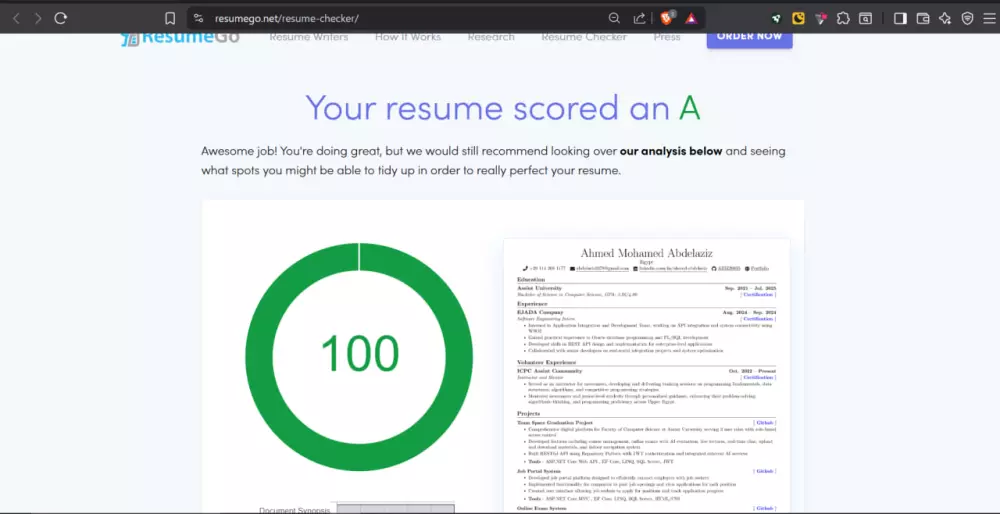Bookmark this page with the bookmark icon
1000x514 pixels.
(x=170, y=18)
